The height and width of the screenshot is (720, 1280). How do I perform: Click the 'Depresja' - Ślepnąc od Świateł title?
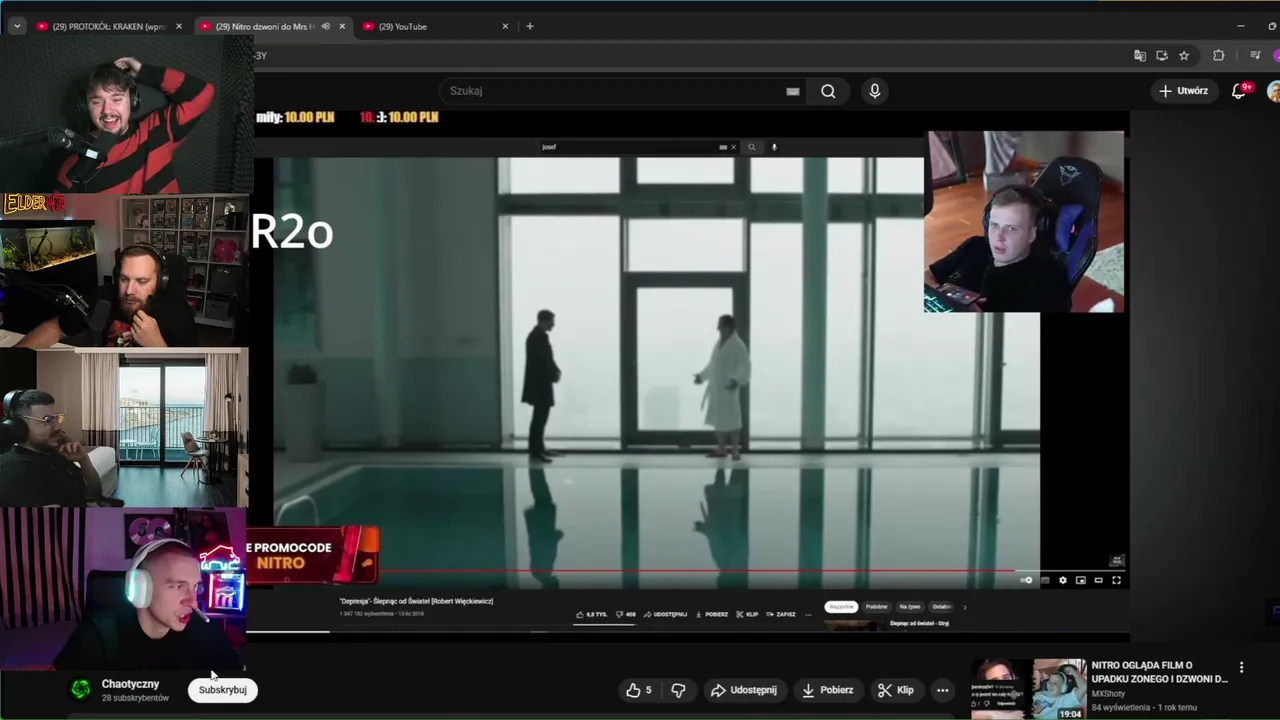(x=416, y=601)
